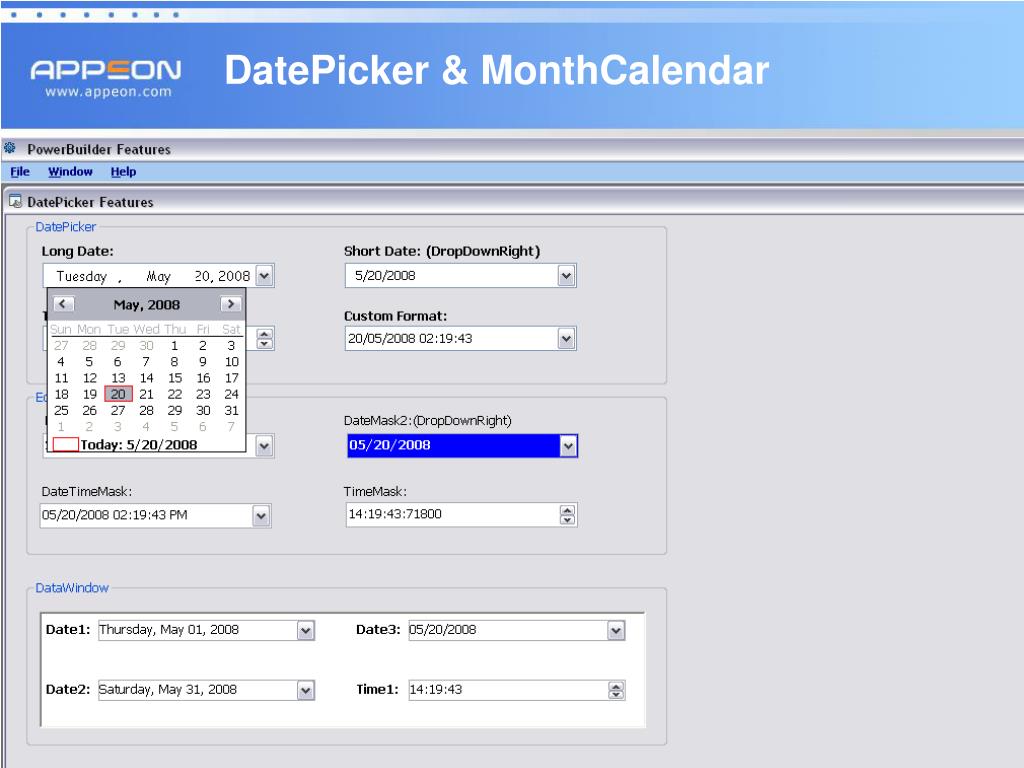Click the Today: 5/20/2008 link
This screenshot has width=1024, height=768.
pos(138,445)
